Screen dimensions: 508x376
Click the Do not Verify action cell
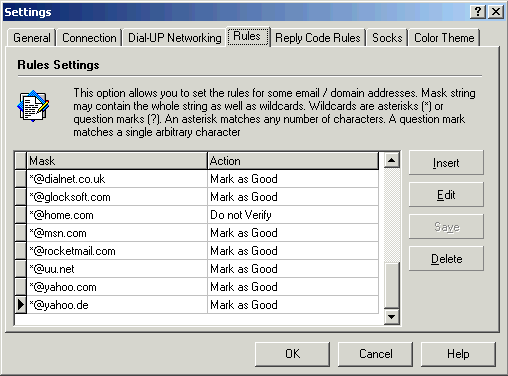pos(293,215)
